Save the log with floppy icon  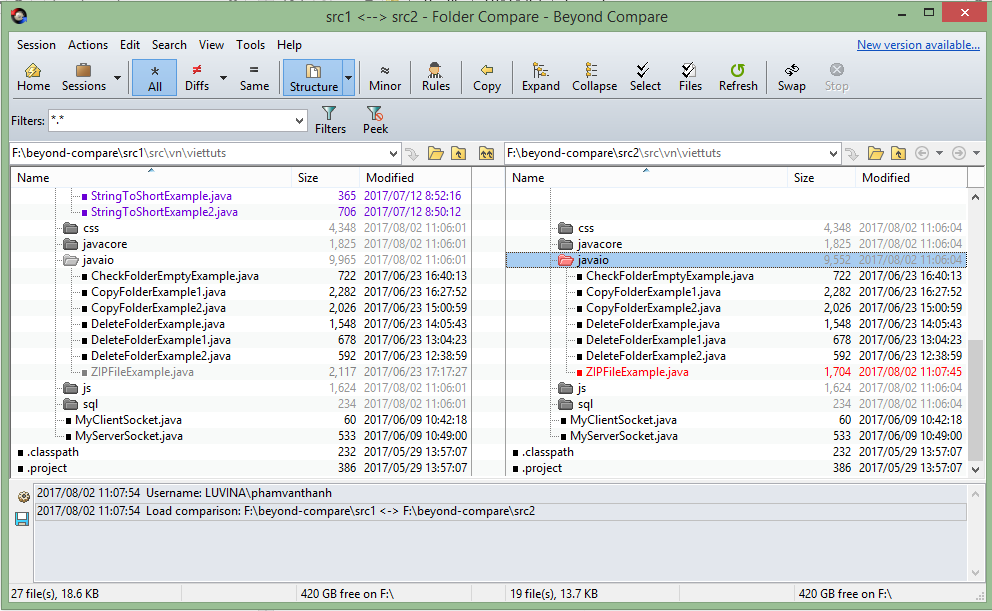[22, 519]
